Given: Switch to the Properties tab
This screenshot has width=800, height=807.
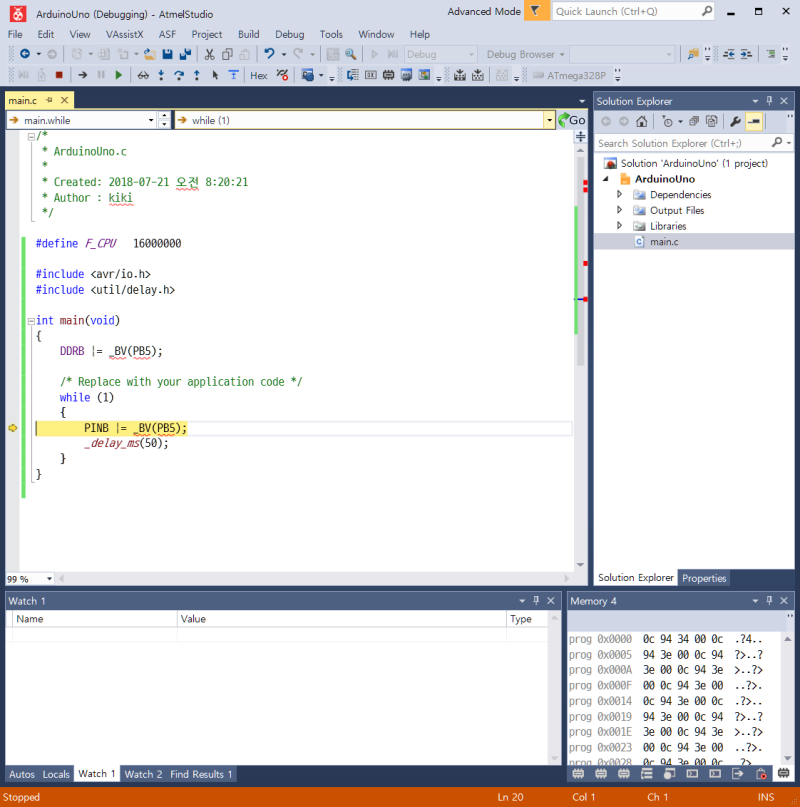Looking at the screenshot, I should click(x=704, y=578).
